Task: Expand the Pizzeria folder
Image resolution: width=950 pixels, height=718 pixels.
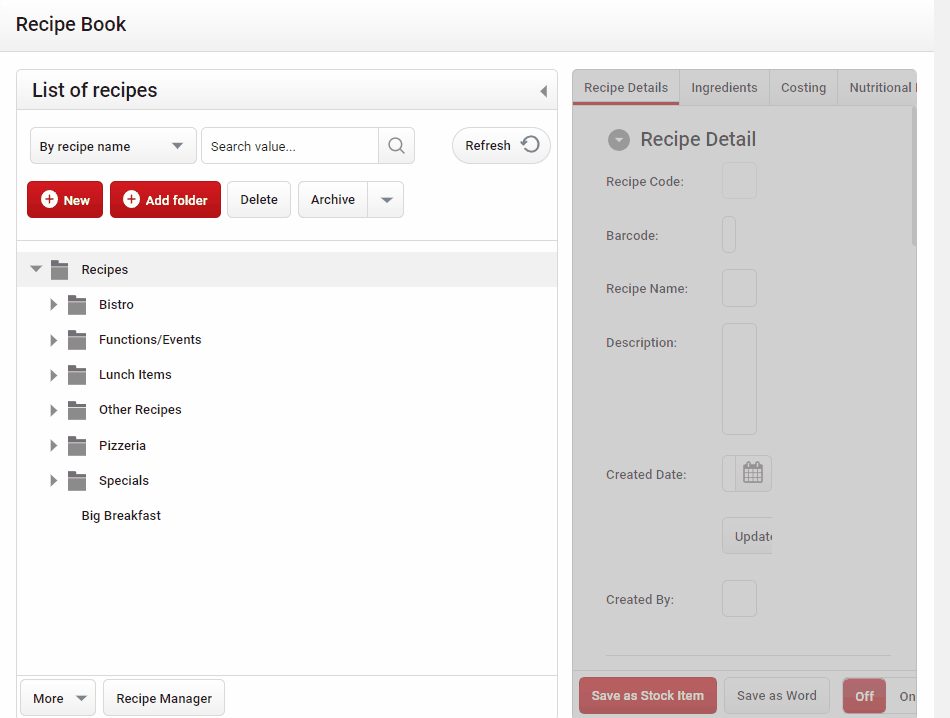Action: click(53, 446)
